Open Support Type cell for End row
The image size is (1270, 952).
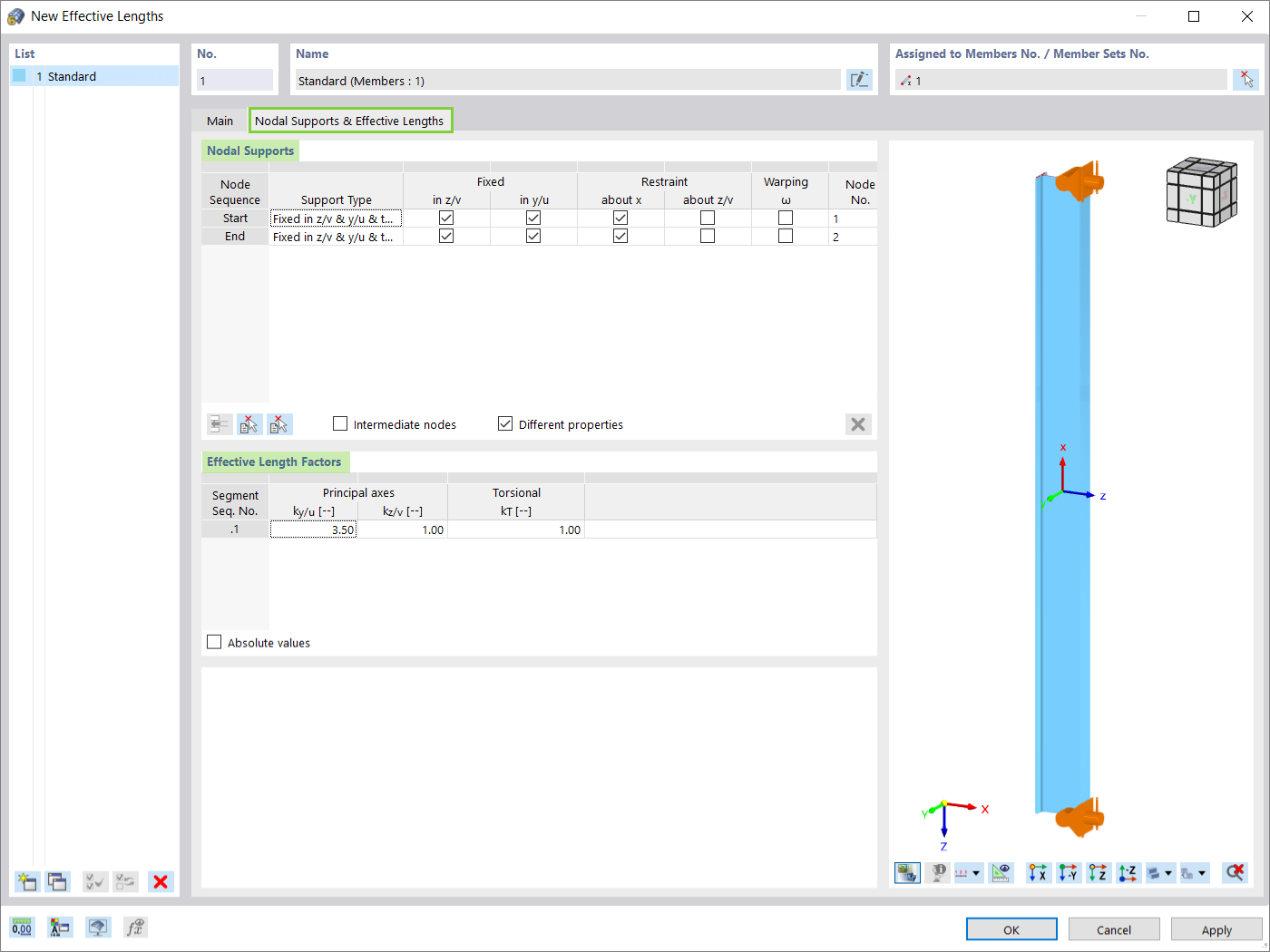[337, 237]
